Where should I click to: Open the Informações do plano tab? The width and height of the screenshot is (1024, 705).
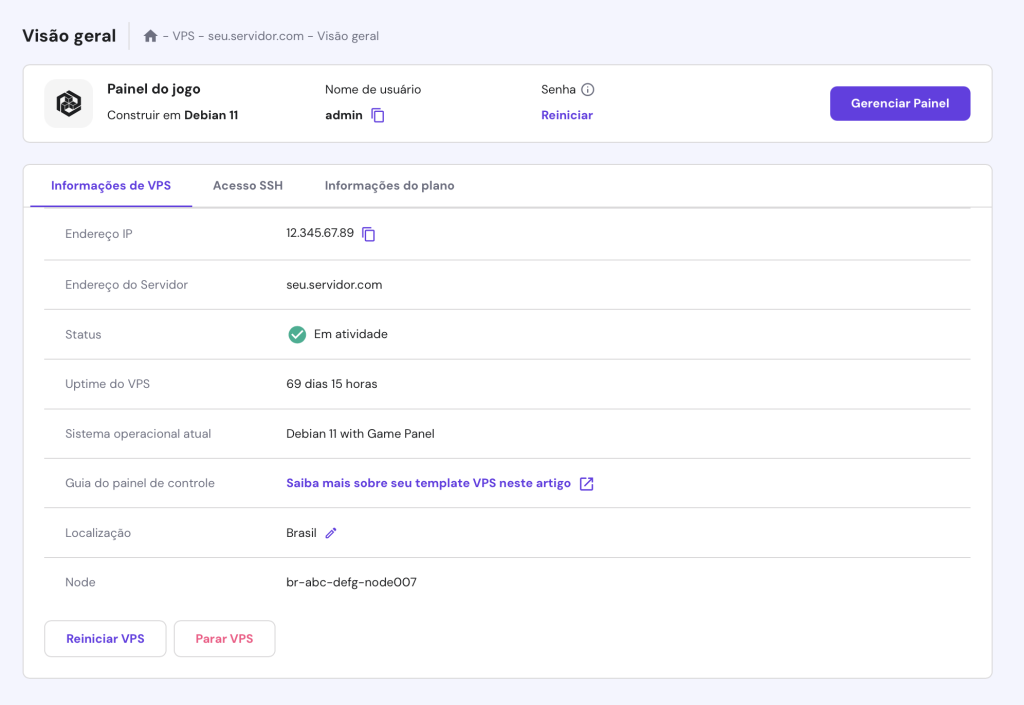pyautogui.click(x=389, y=186)
